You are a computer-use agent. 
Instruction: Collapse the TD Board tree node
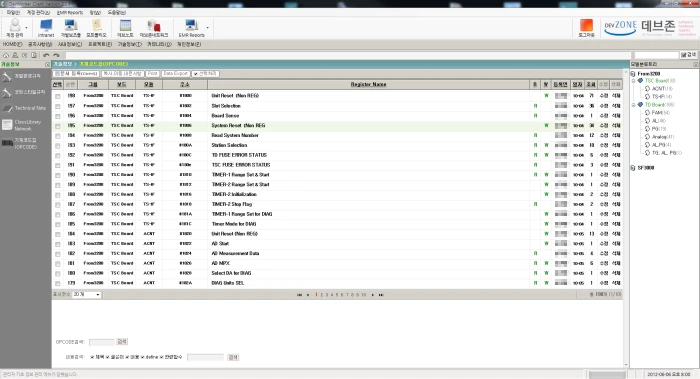(633, 105)
